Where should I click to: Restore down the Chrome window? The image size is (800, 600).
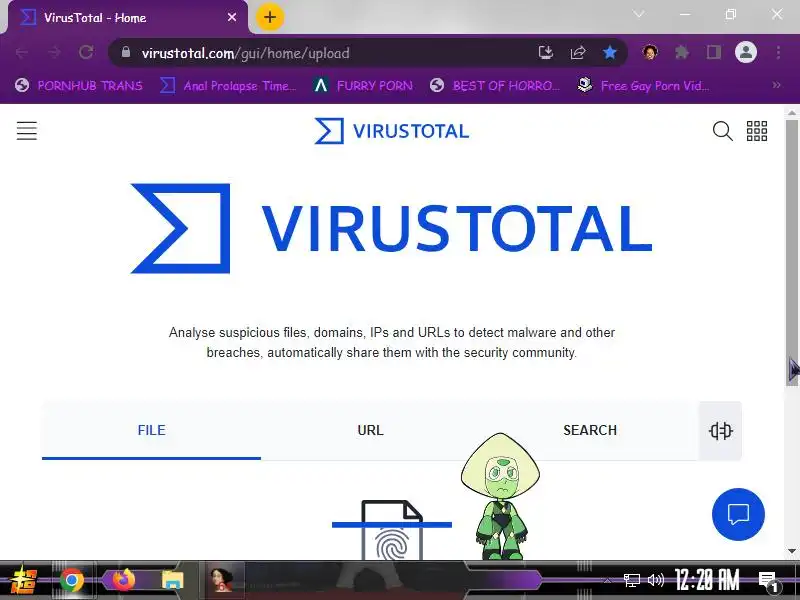pos(731,14)
